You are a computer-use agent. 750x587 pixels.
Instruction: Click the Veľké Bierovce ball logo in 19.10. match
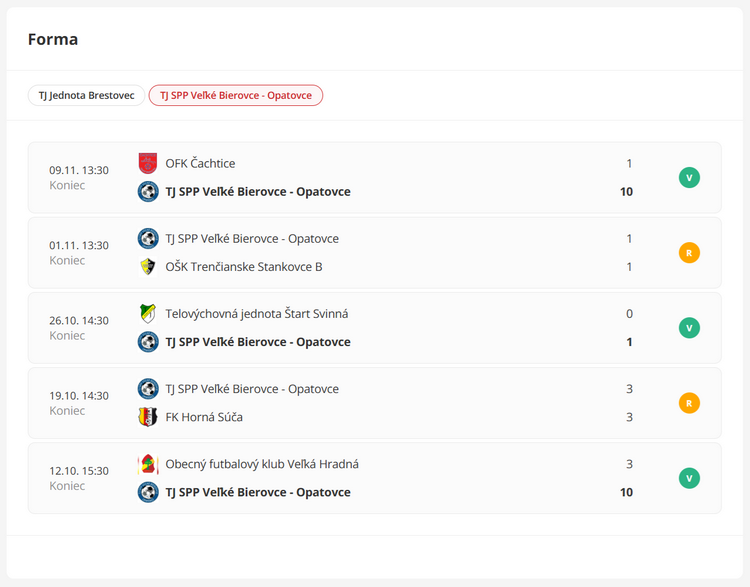148,389
